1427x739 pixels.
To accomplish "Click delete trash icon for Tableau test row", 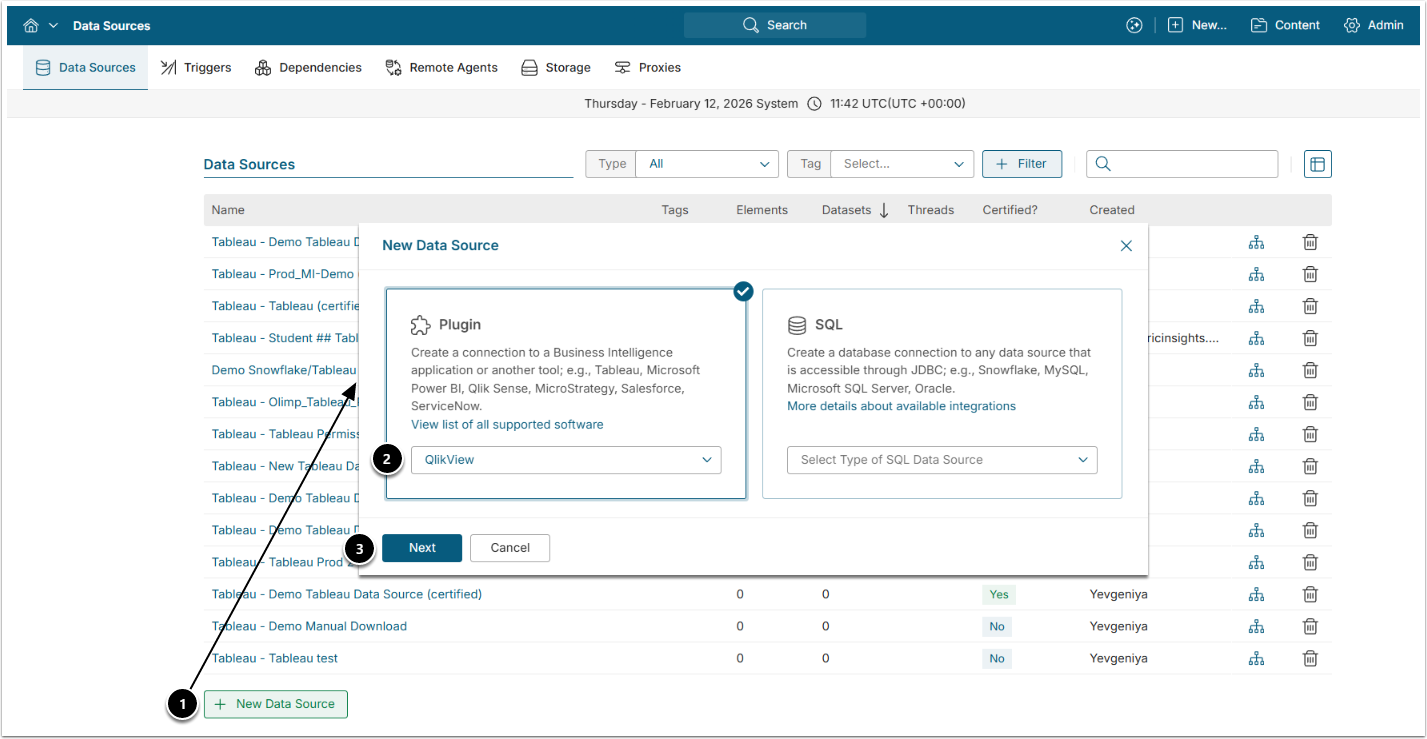I will [x=1310, y=658].
